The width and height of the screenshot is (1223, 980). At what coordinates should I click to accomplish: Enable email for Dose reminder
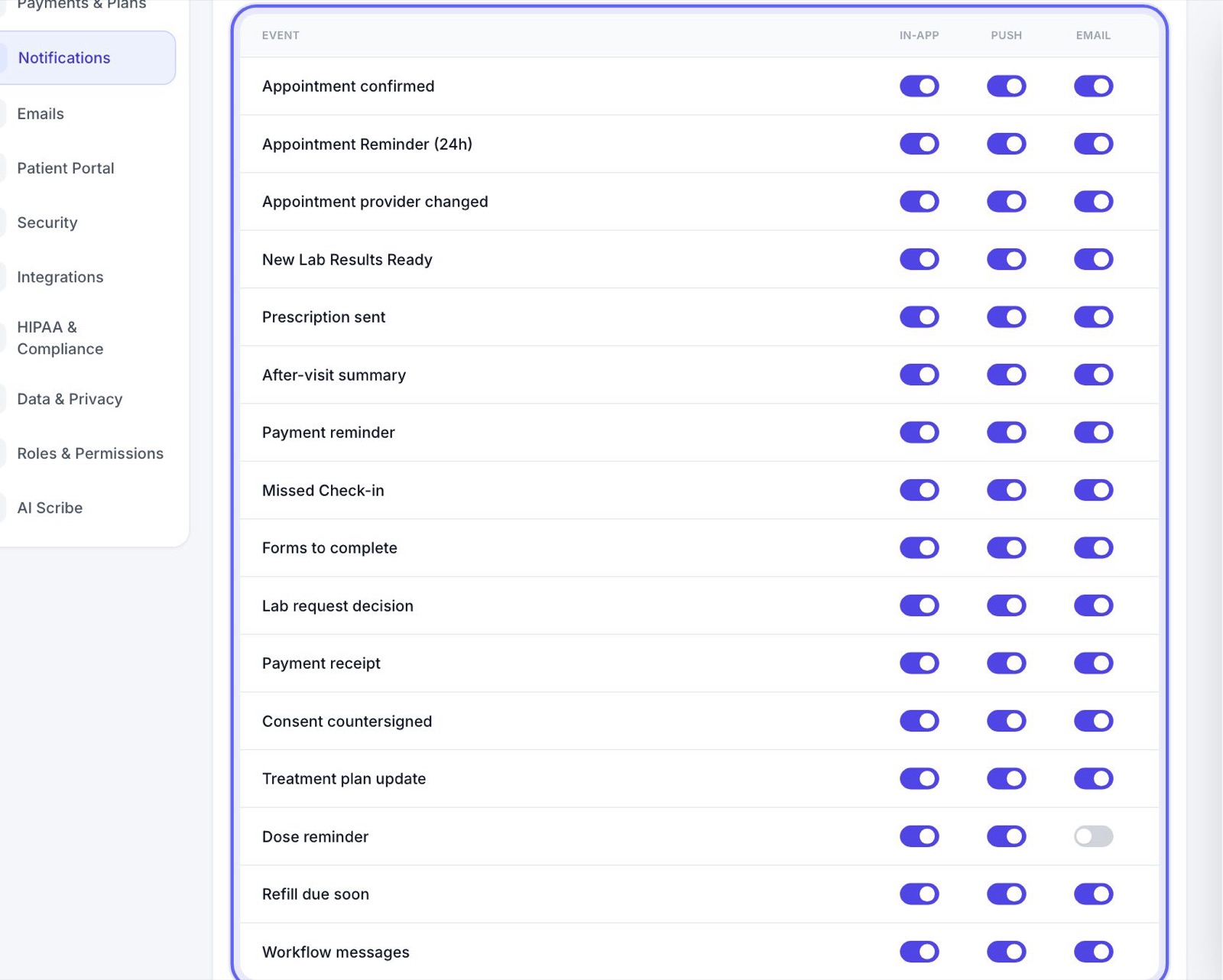coord(1093,836)
